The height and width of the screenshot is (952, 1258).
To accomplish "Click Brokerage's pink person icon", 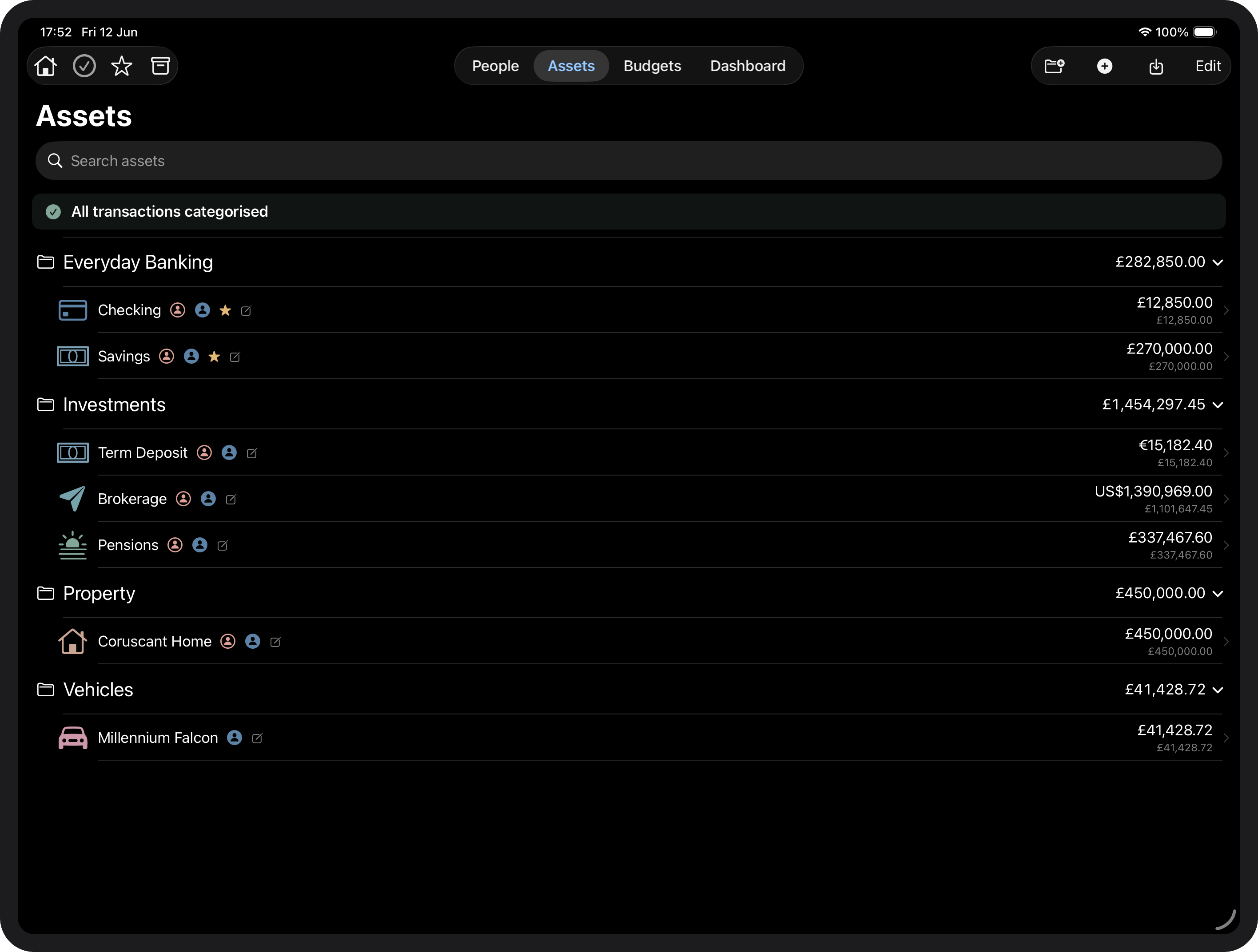I will click(x=183, y=499).
